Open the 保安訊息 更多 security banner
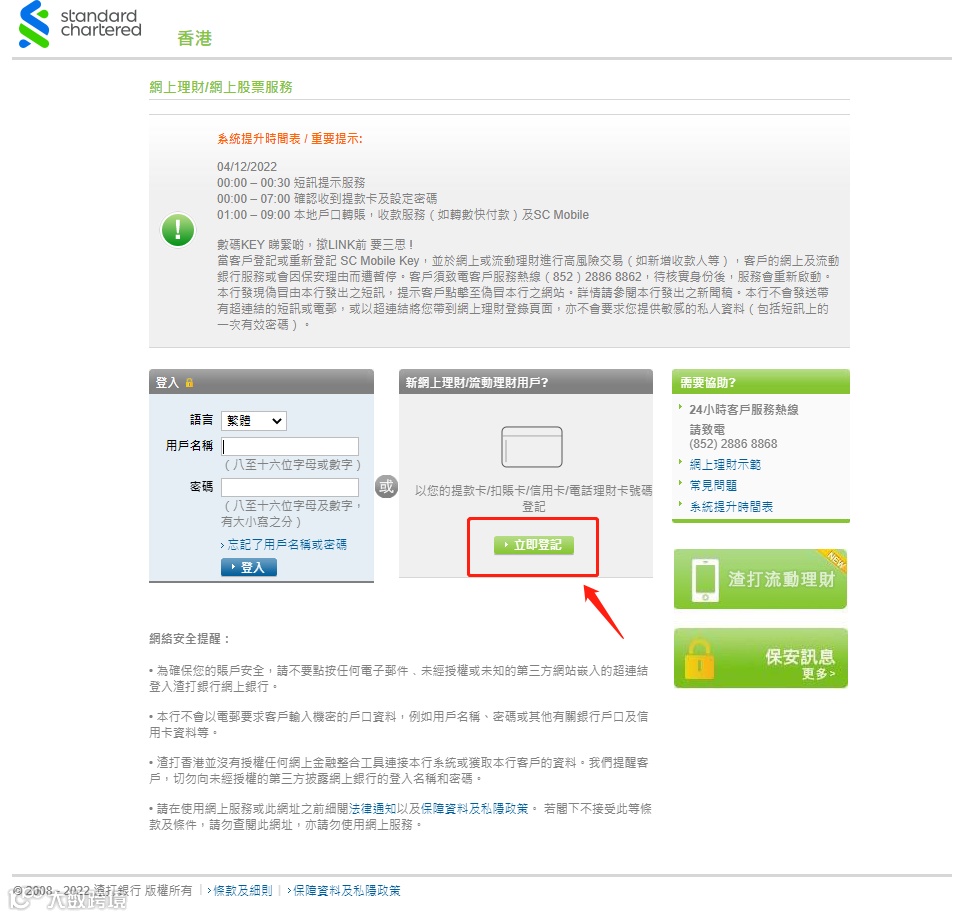Viewport: 967px width, 917px height. click(760, 658)
